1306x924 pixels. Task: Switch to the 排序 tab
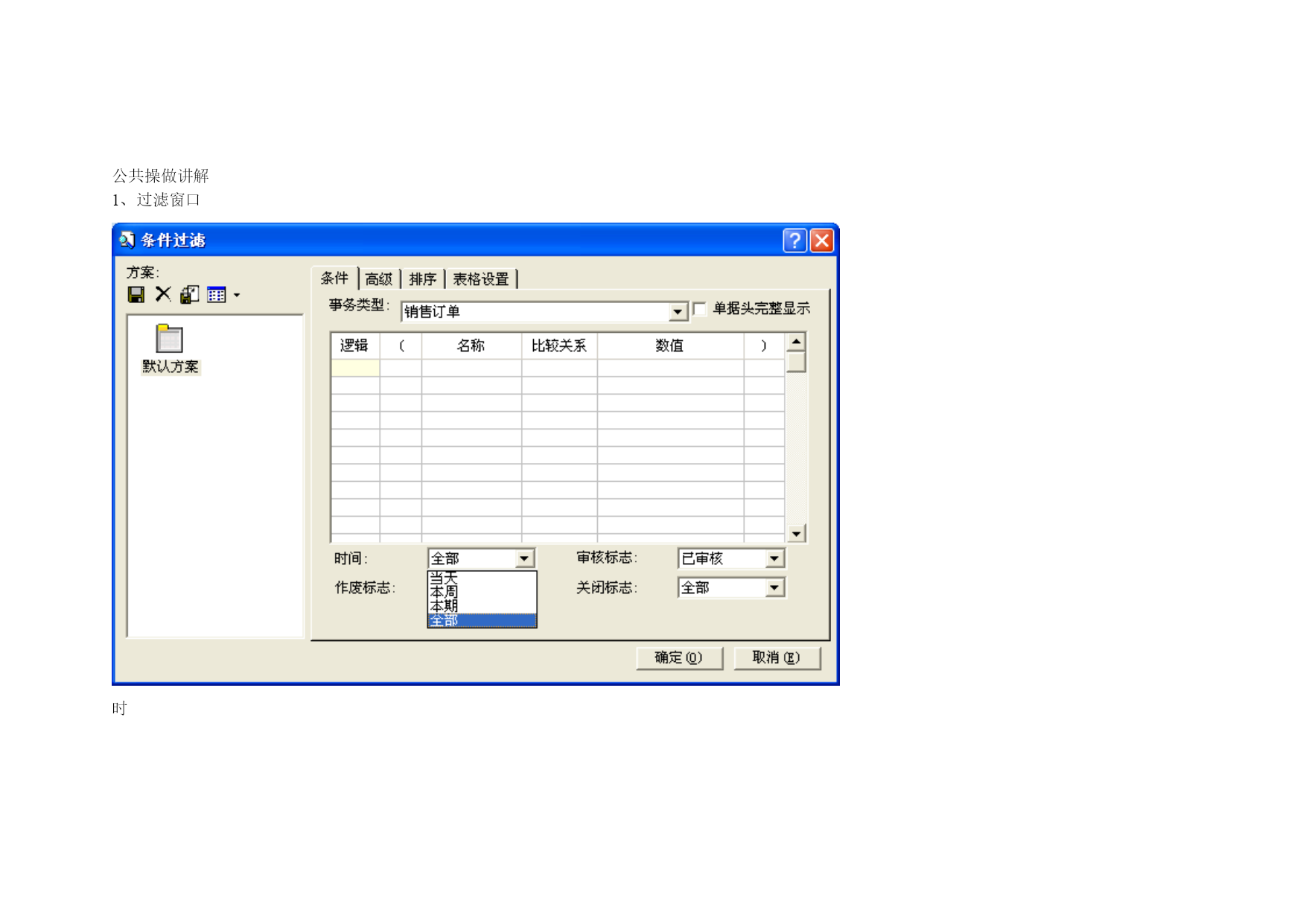point(423,279)
